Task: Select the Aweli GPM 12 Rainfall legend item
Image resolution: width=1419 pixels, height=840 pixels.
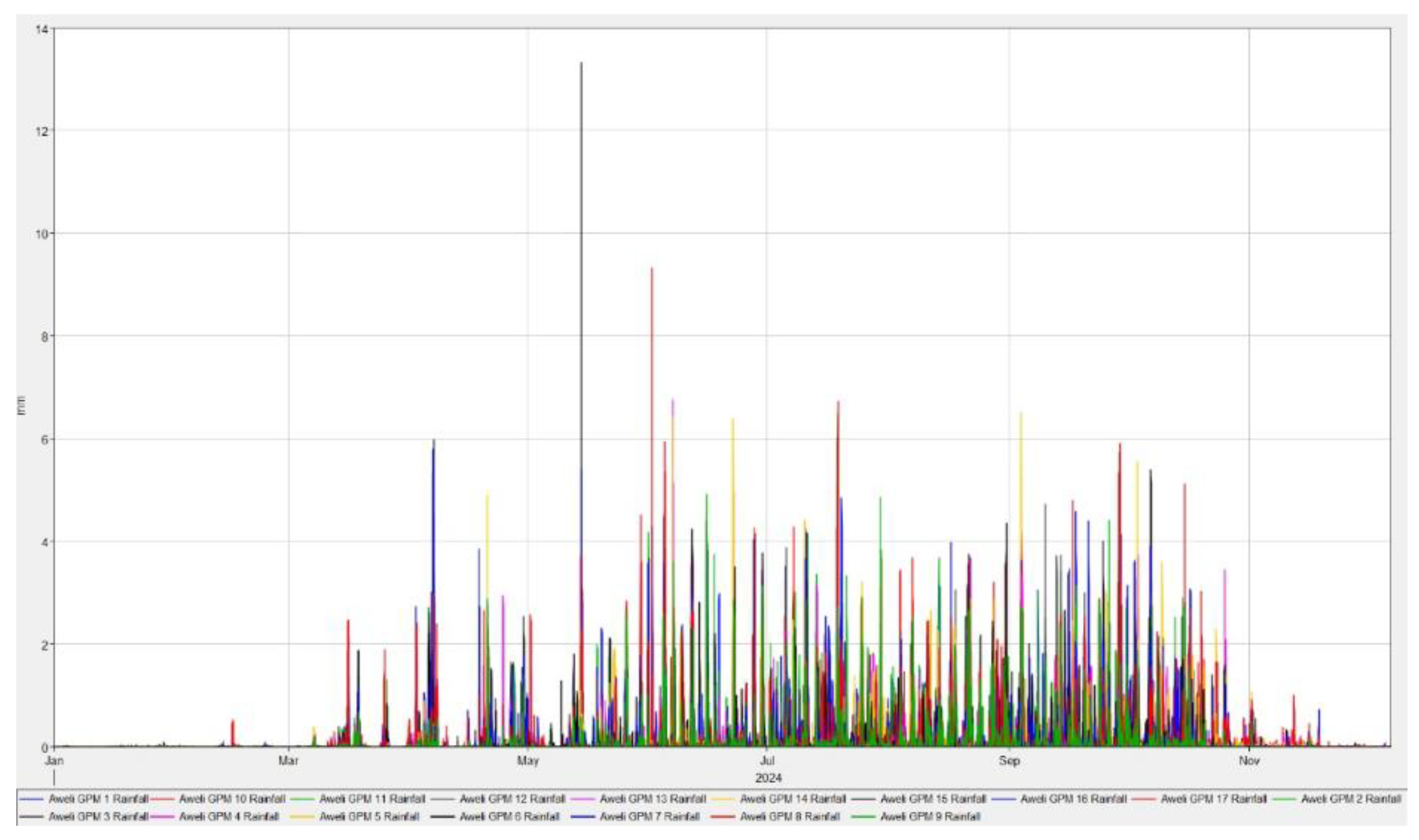Action: [512, 799]
